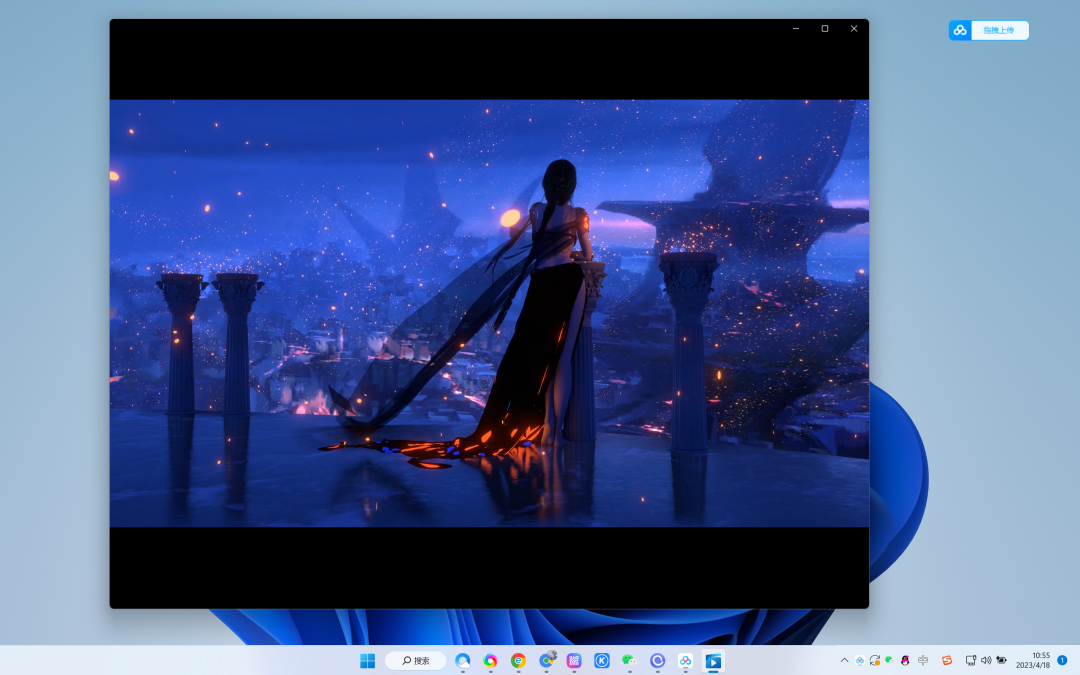Click the video frame in the player
This screenshot has height=675, width=1080.
click(x=489, y=313)
